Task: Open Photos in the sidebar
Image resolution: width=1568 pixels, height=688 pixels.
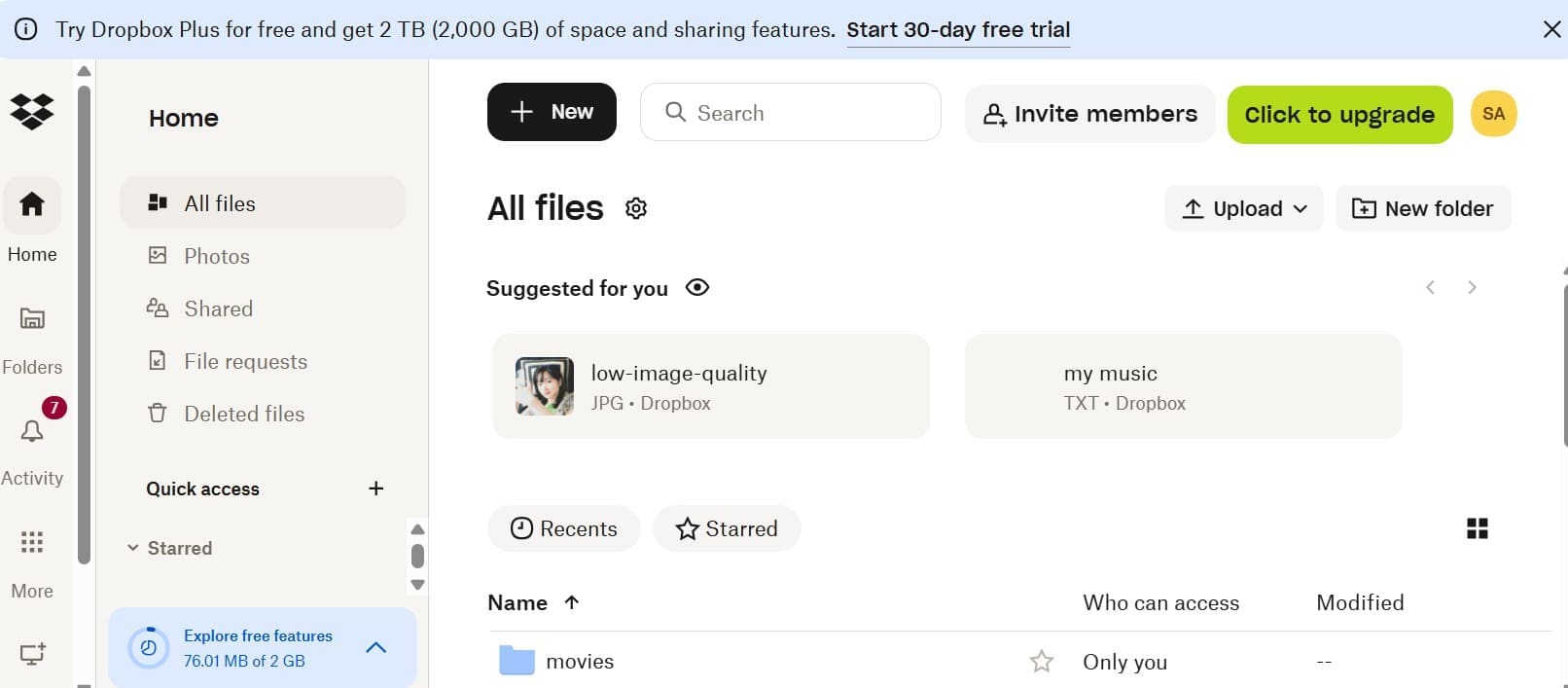Action: pyautogui.click(x=217, y=256)
